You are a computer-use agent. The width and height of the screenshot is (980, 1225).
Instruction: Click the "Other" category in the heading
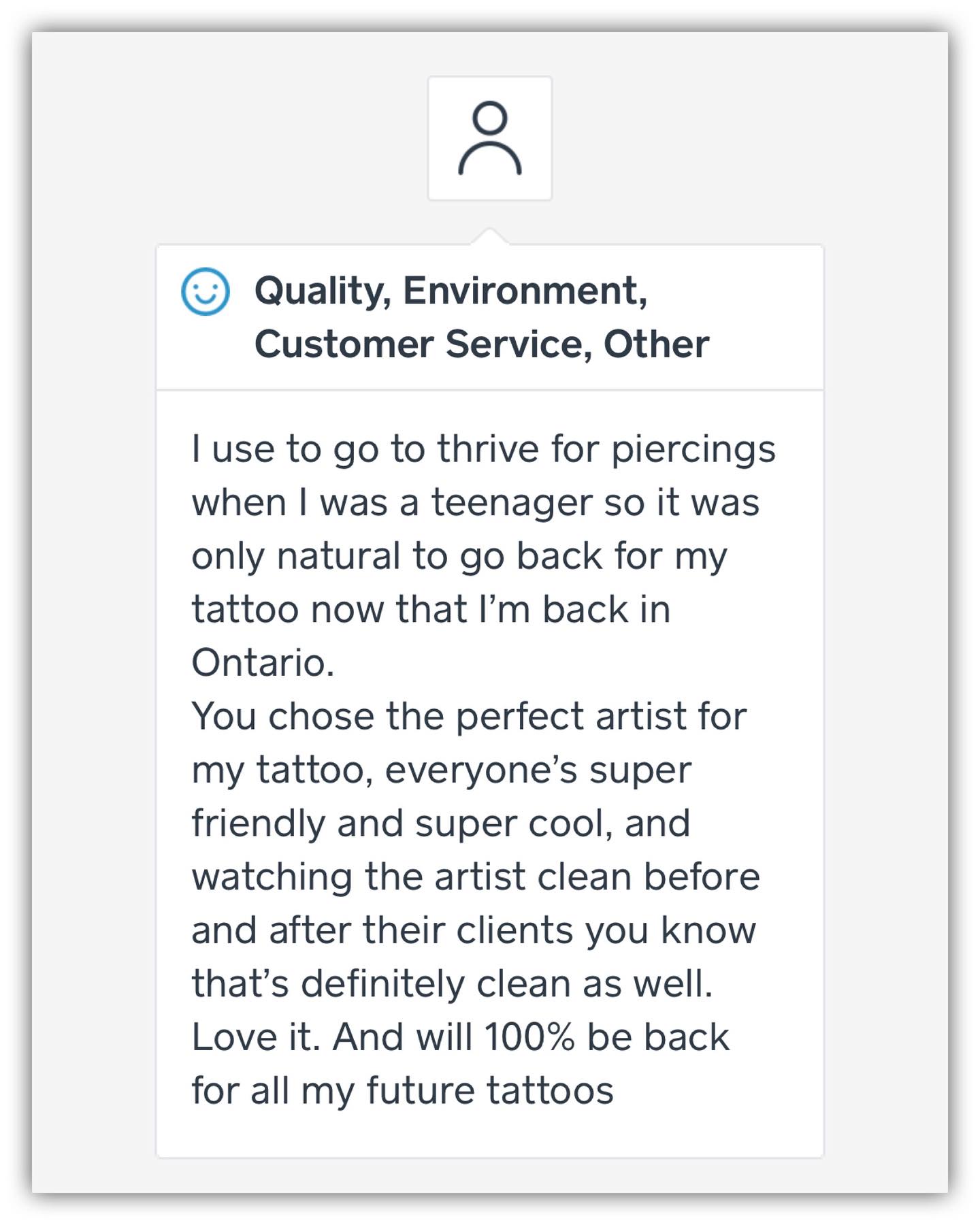click(656, 344)
